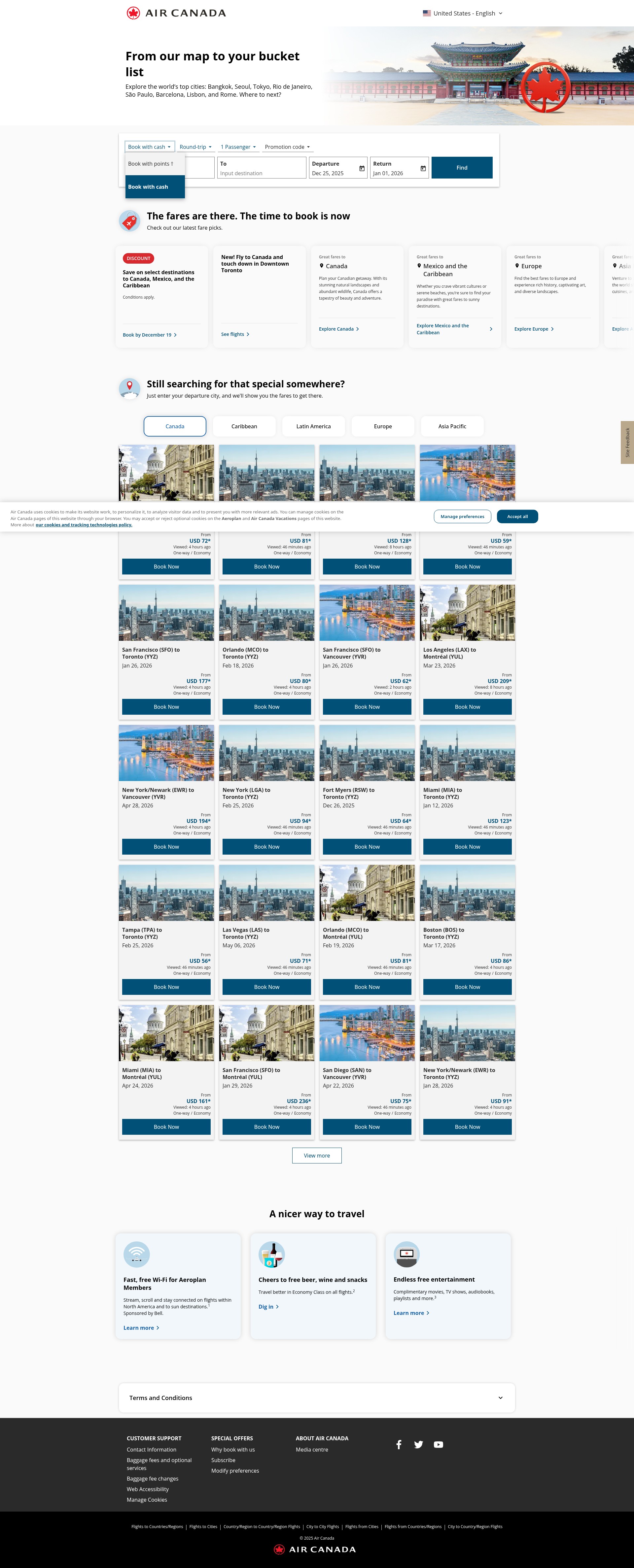
Task: Open Air Canada YouTube channel icon
Action: point(439,1445)
